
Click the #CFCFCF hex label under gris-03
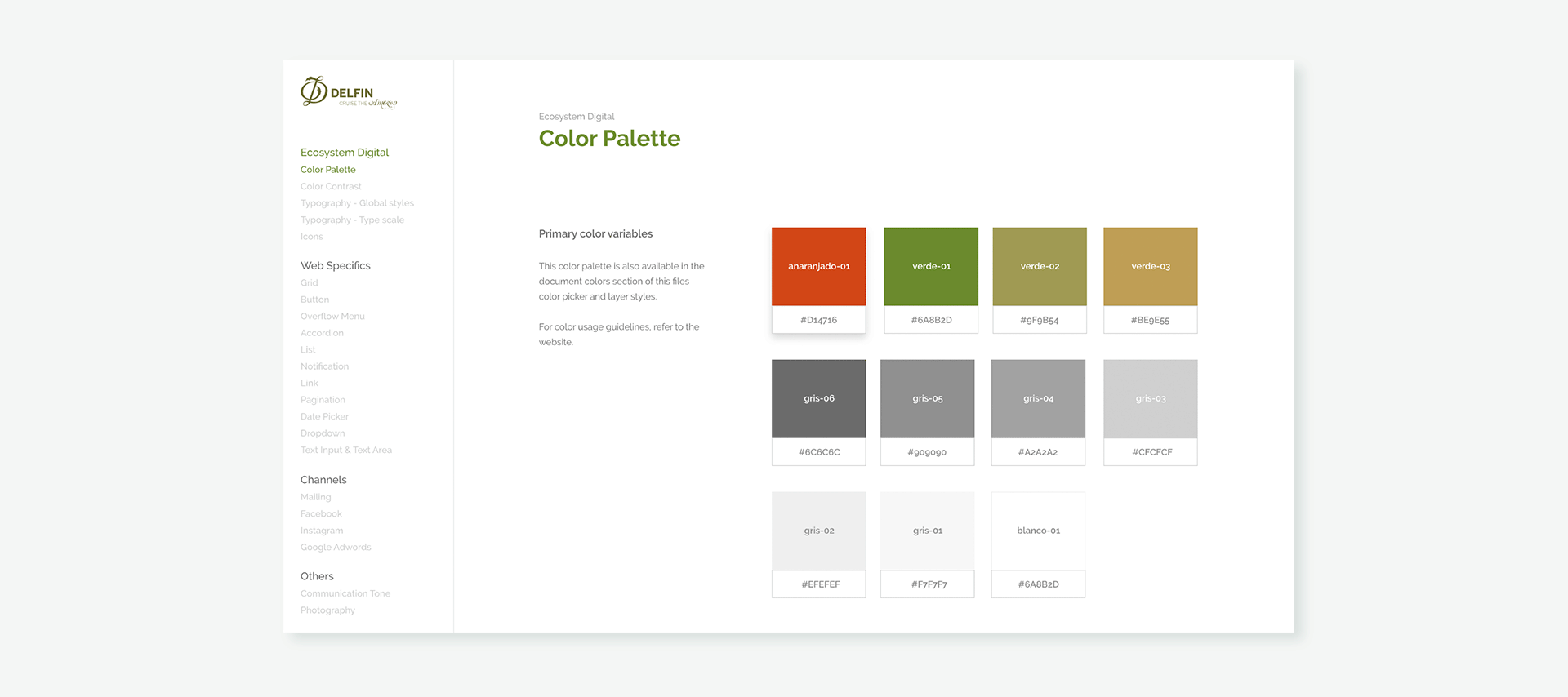[1151, 452]
